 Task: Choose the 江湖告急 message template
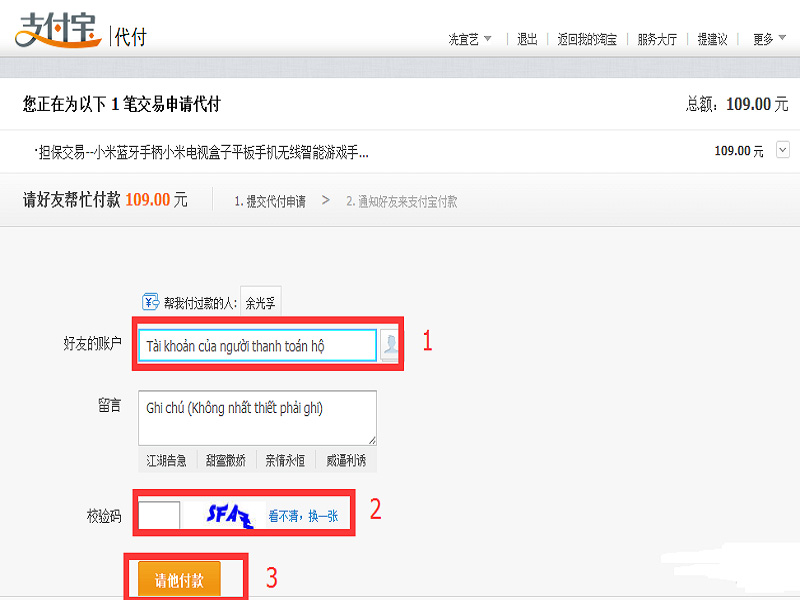tap(166, 461)
